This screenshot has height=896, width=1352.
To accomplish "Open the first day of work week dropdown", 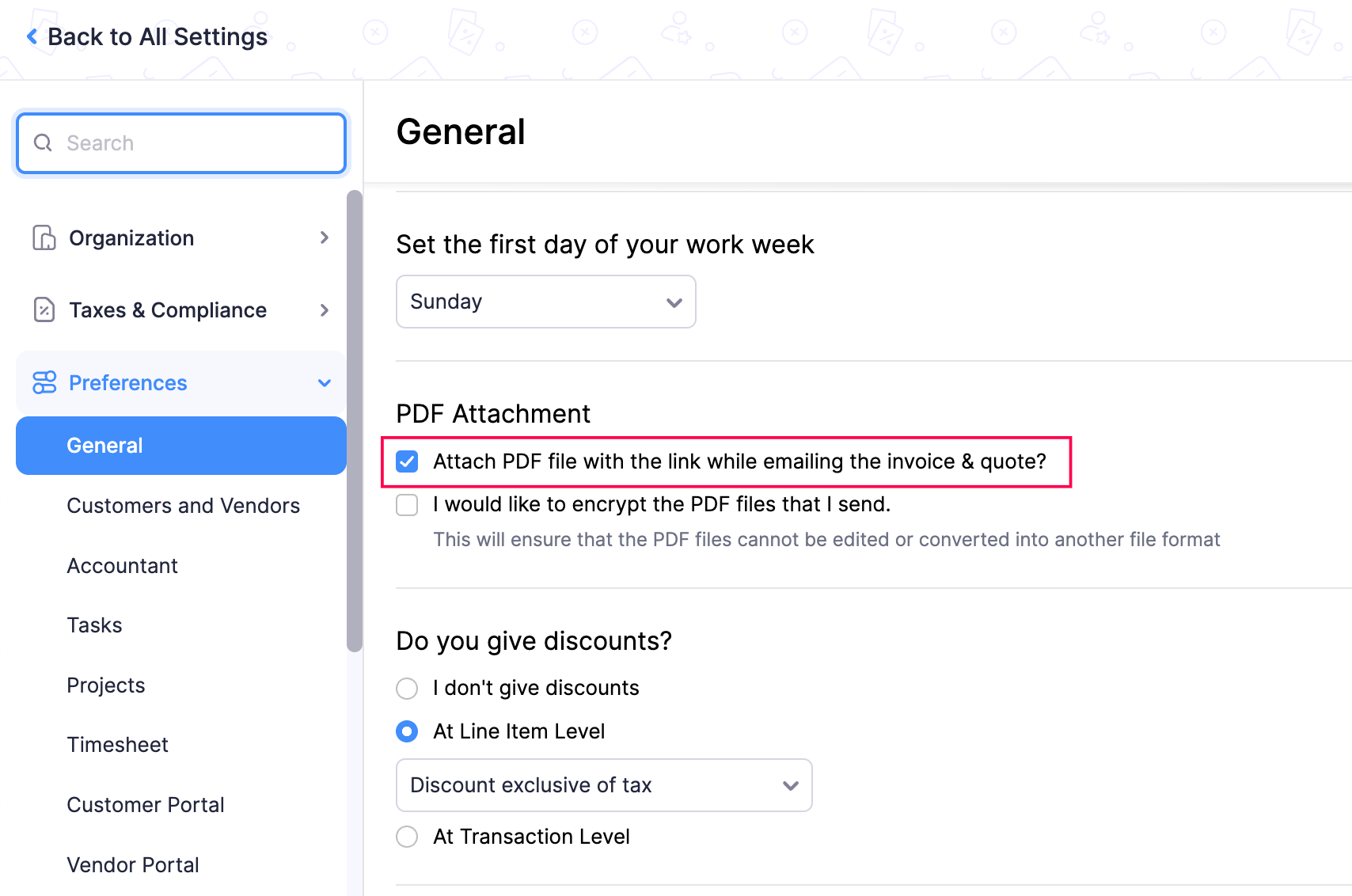I will 545,302.
